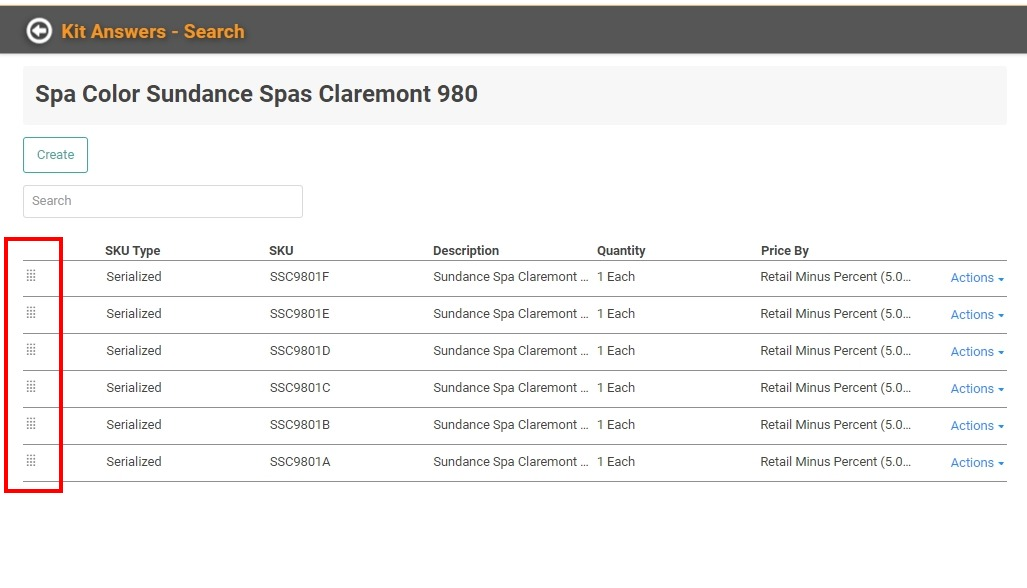Click the description cell in SSC9801C row
The width and height of the screenshot is (1027, 588).
click(x=511, y=388)
